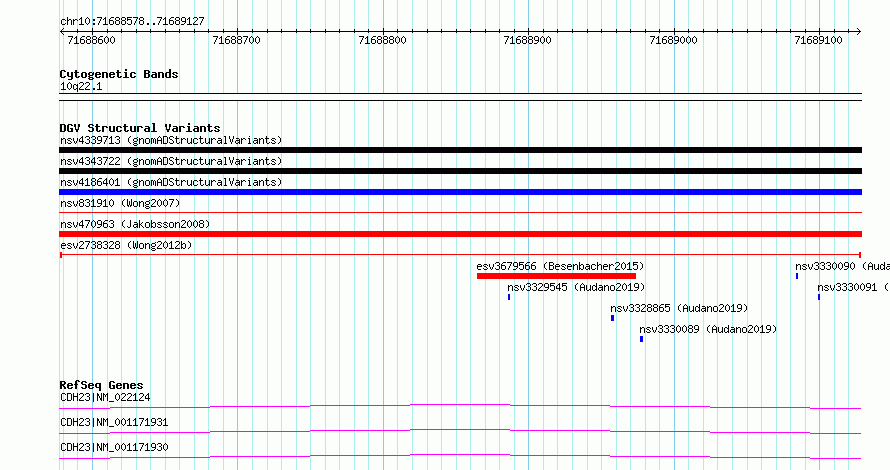Click the 10q22.1 cytogenetic band bar

(460, 97)
